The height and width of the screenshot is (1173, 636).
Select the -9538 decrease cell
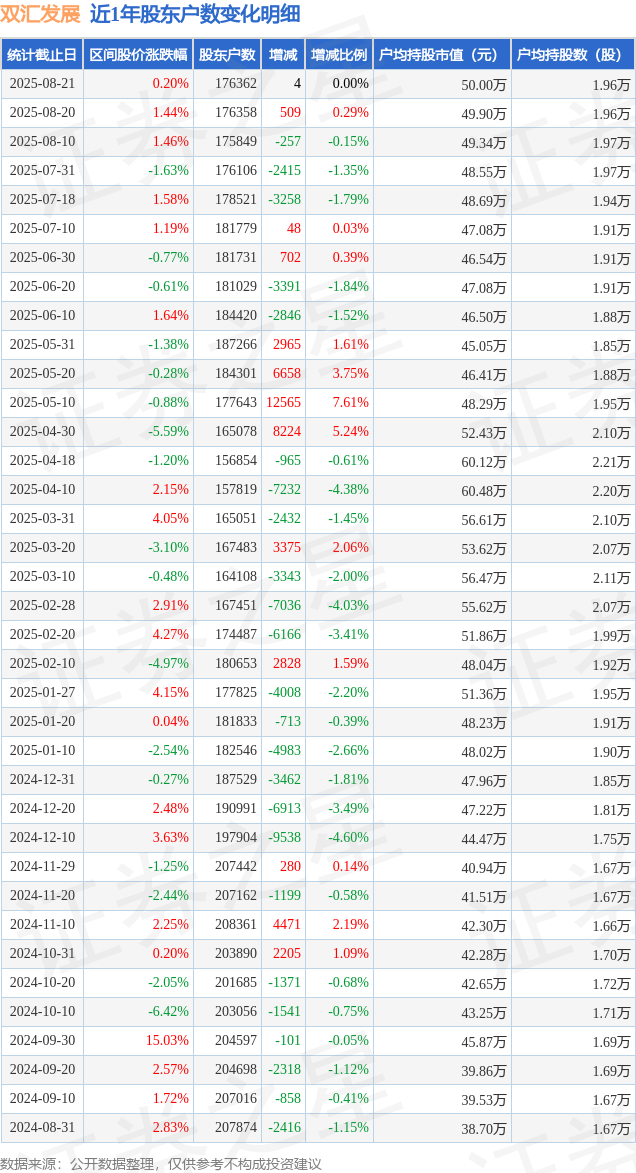click(x=284, y=838)
